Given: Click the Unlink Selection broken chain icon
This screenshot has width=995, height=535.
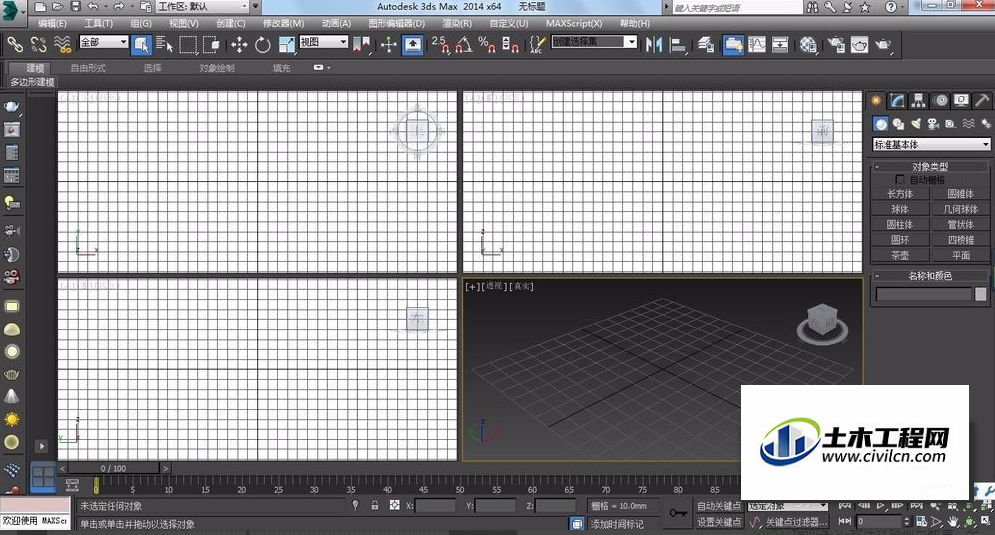Looking at the screenshot, I should point(38,44).
